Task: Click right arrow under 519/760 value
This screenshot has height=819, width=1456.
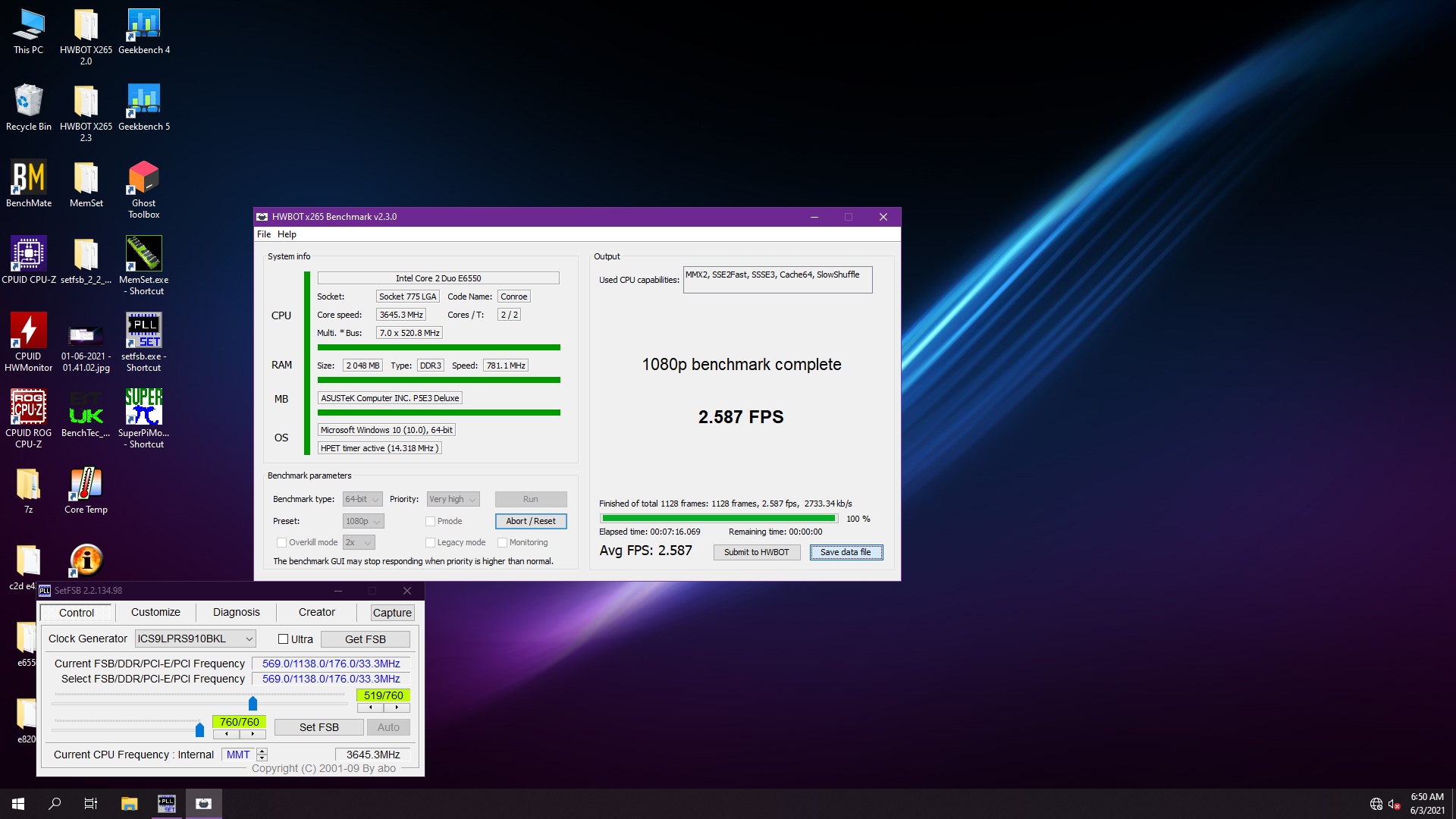Action: click(397, 708)
